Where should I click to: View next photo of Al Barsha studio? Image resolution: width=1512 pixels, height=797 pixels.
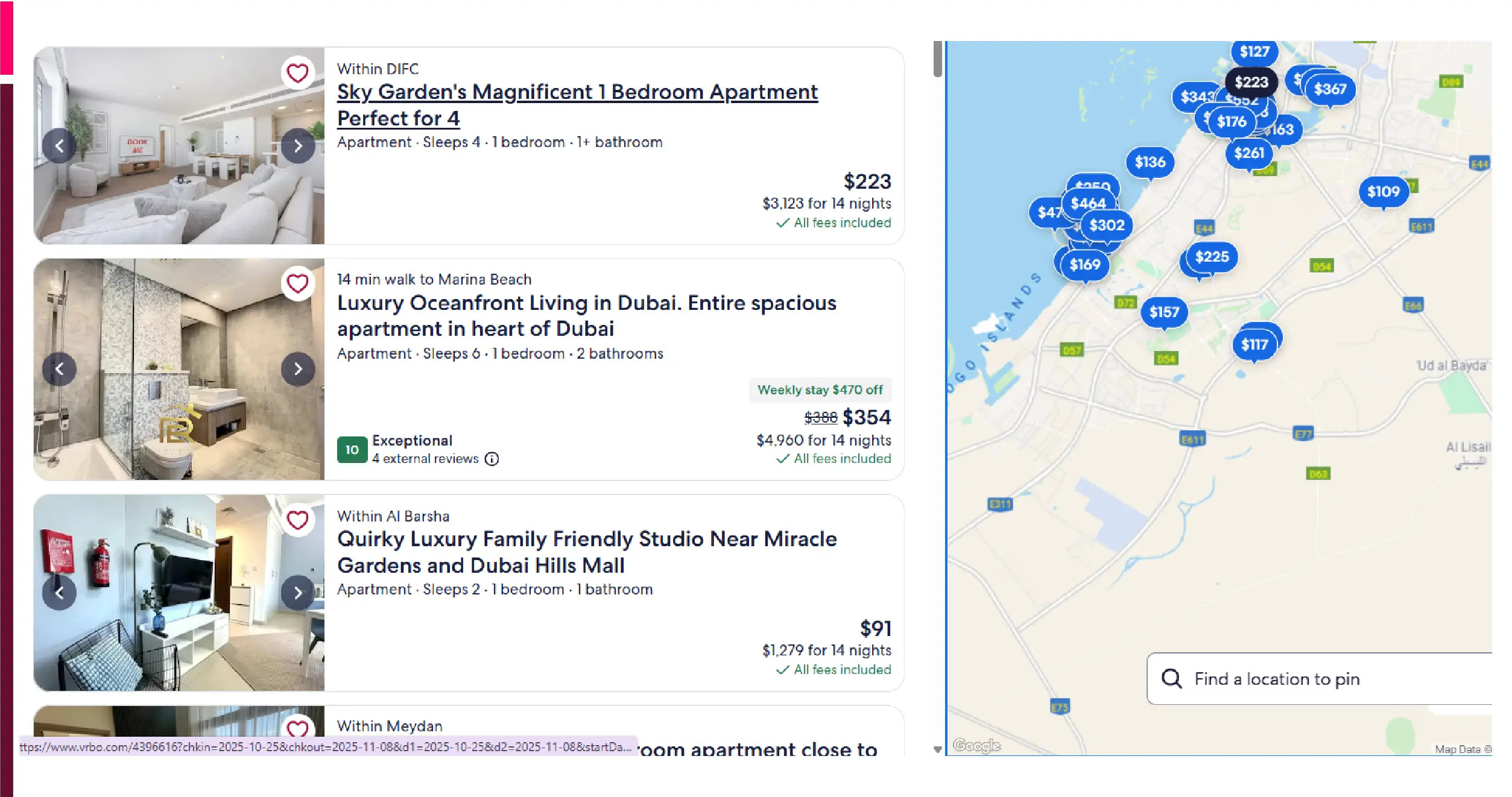tap(298, 593)
